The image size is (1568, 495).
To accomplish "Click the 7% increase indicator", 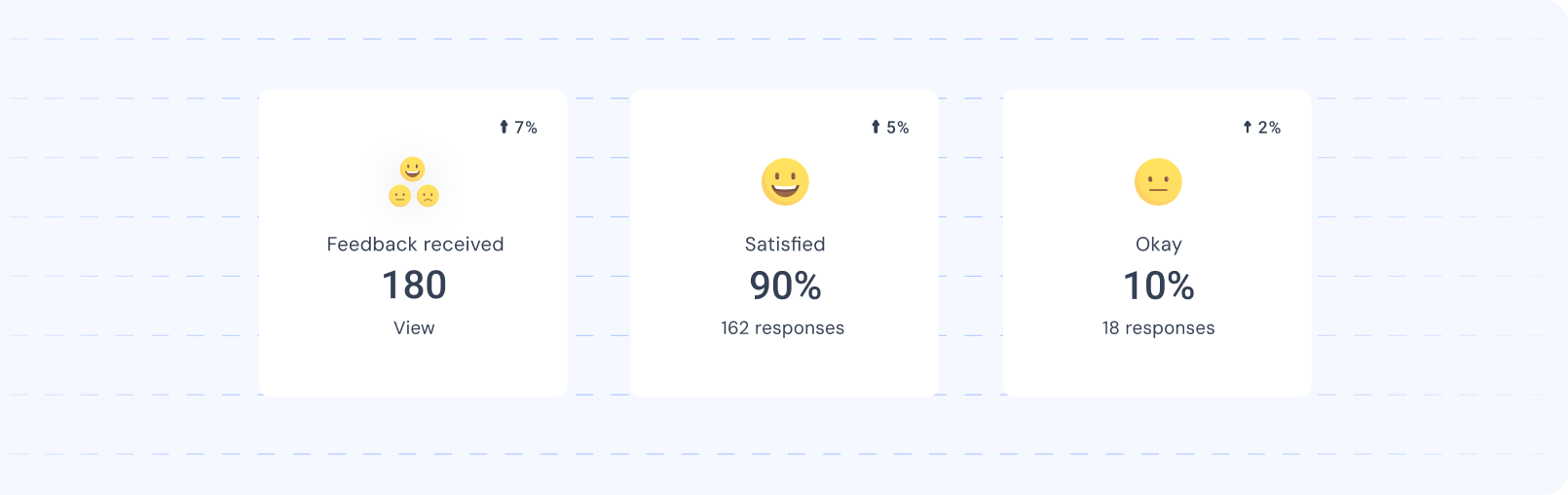I will click(x=526, y=128).
